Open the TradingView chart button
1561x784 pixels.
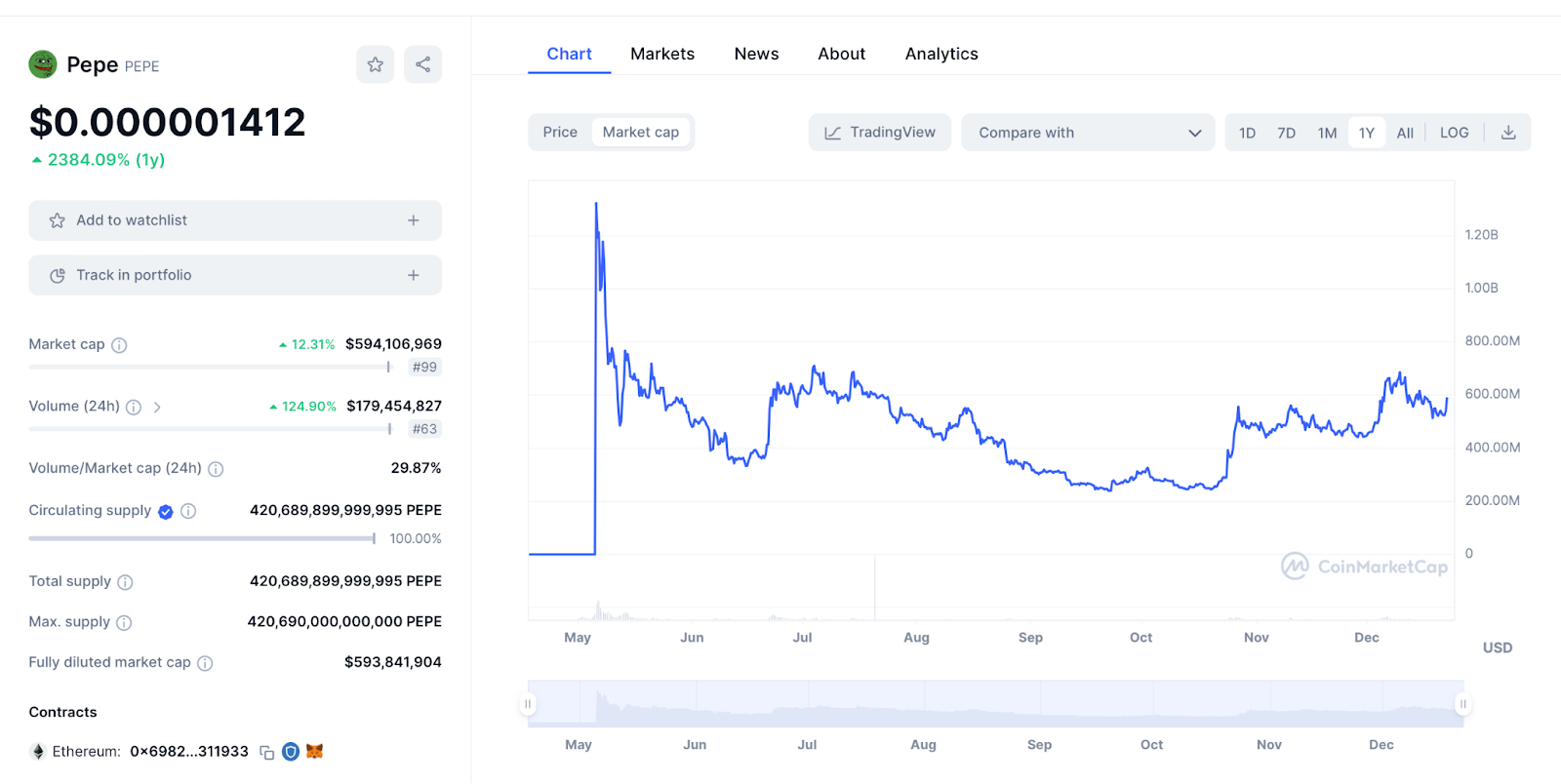click(x=880, y=133)
